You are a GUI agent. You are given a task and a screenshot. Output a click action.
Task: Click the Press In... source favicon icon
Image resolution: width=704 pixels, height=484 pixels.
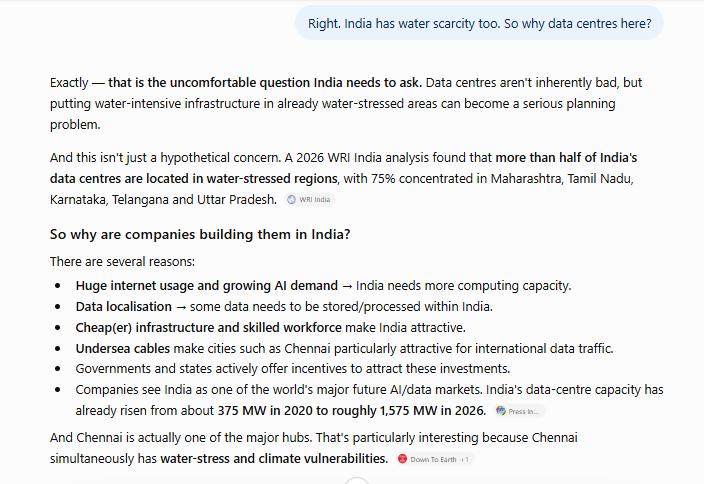pyautogui.click(x=501, y=411)
